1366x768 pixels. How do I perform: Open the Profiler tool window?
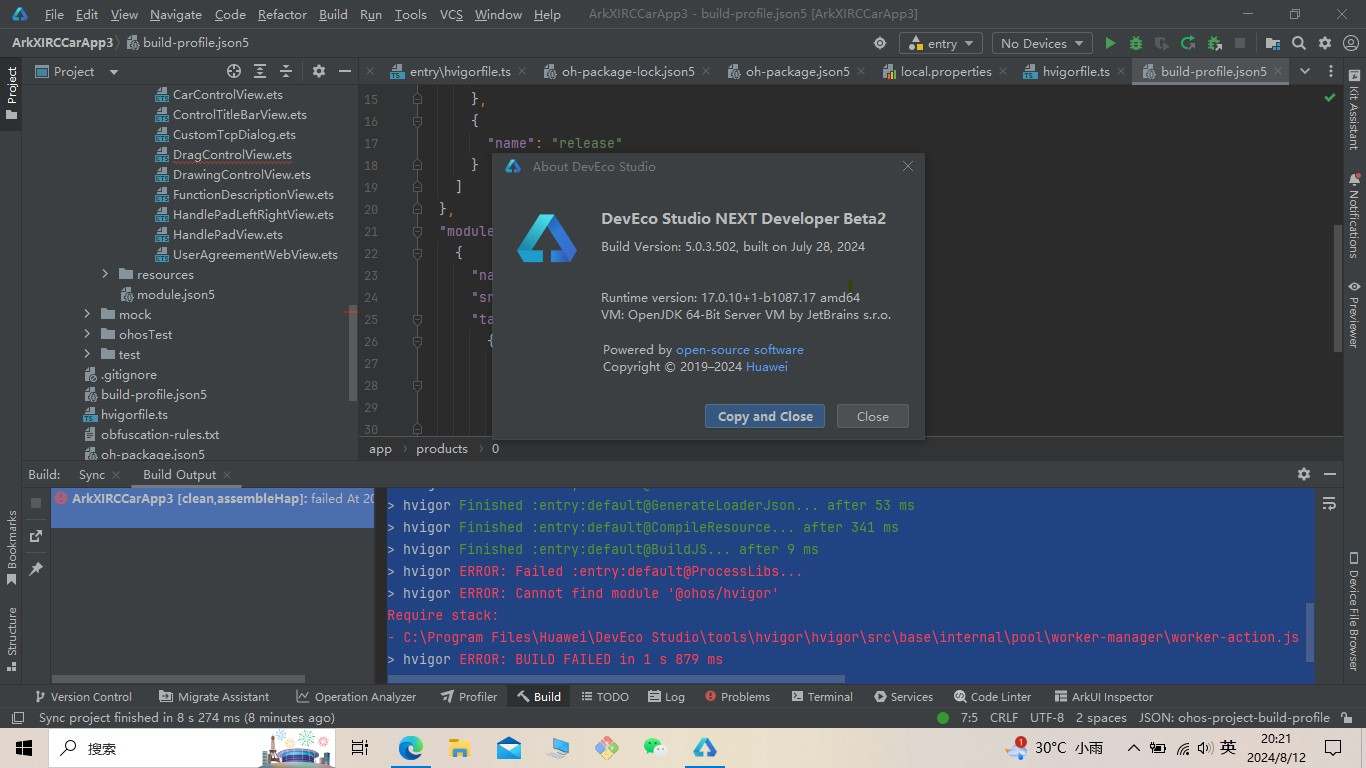click(467, 696)
